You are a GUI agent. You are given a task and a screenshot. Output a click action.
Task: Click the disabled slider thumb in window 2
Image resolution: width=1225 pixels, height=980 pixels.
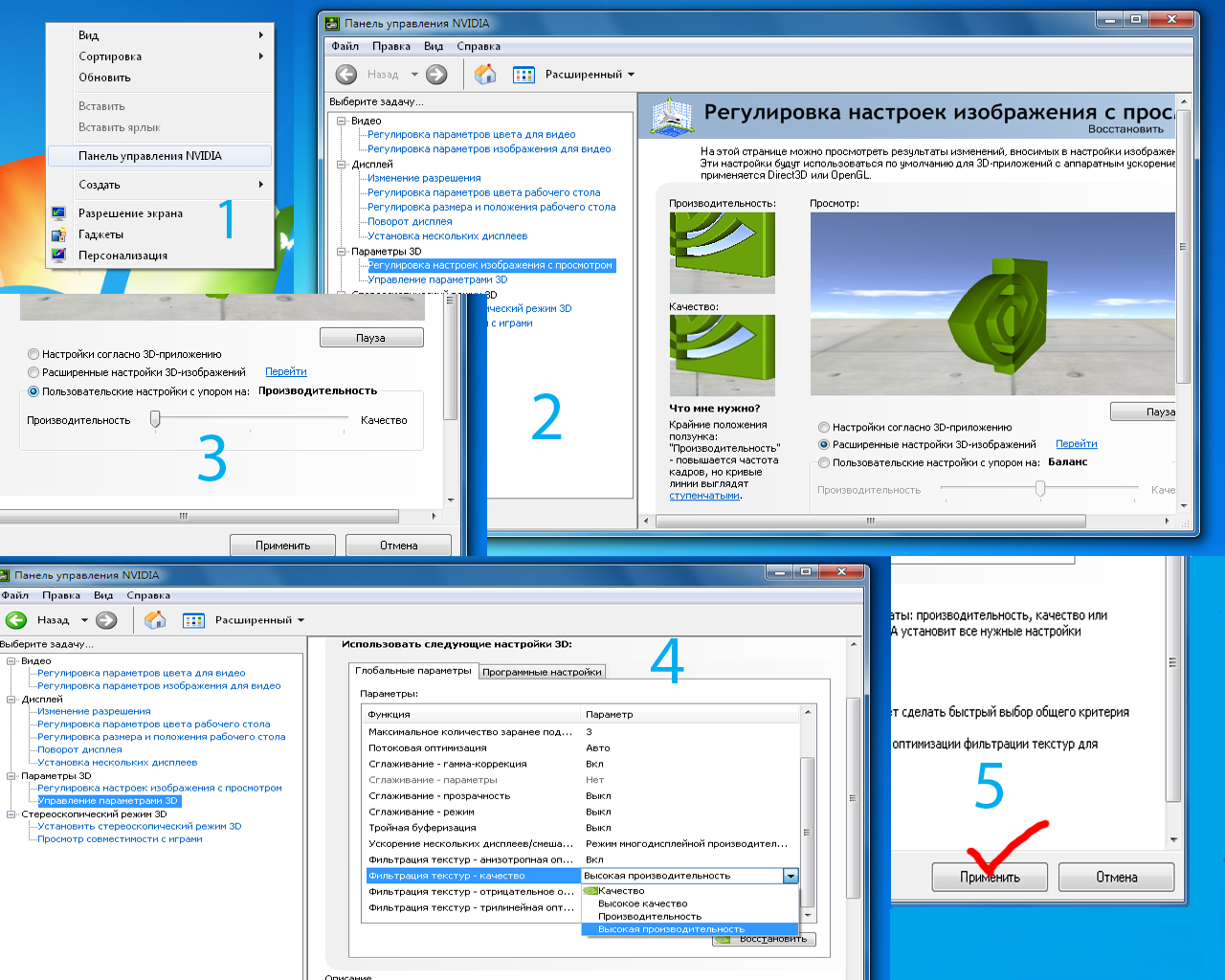pos(1040,489)
